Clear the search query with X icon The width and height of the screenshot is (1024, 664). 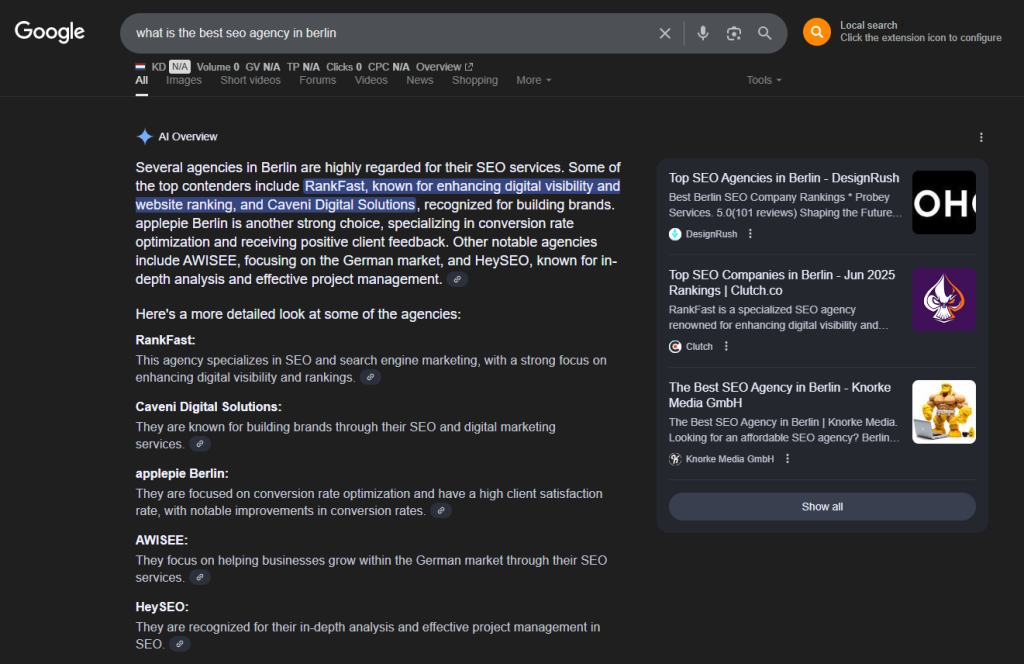pos(665,33)
